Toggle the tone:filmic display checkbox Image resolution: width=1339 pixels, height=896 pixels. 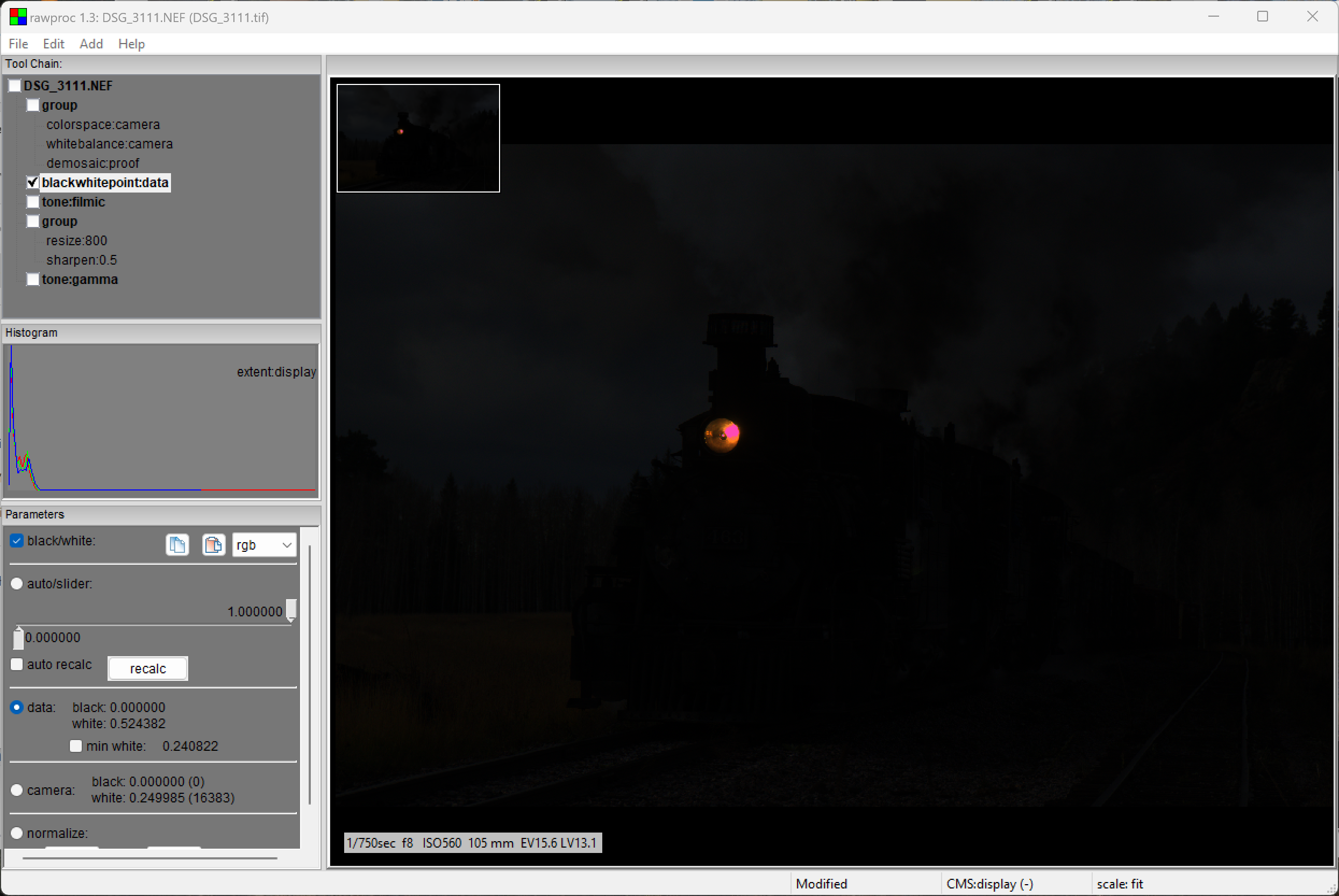[33, 202]
